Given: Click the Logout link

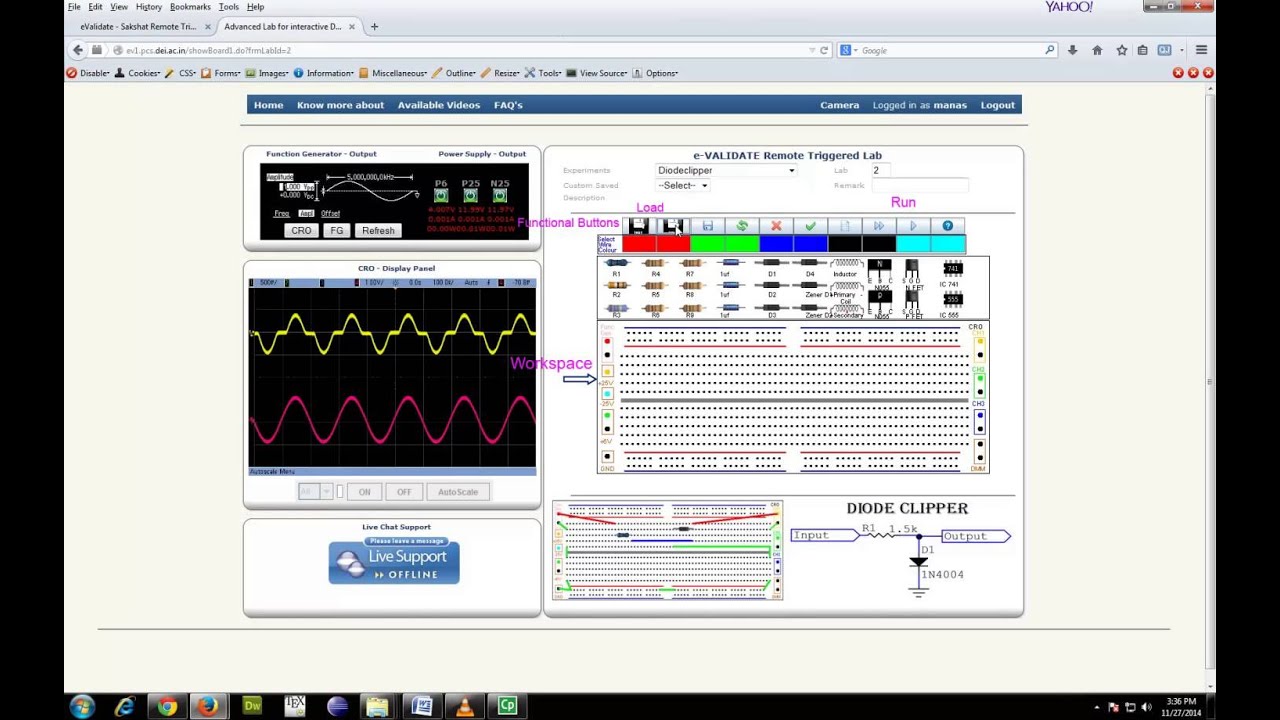Looking at the screenshot, I should pos(998,105).
